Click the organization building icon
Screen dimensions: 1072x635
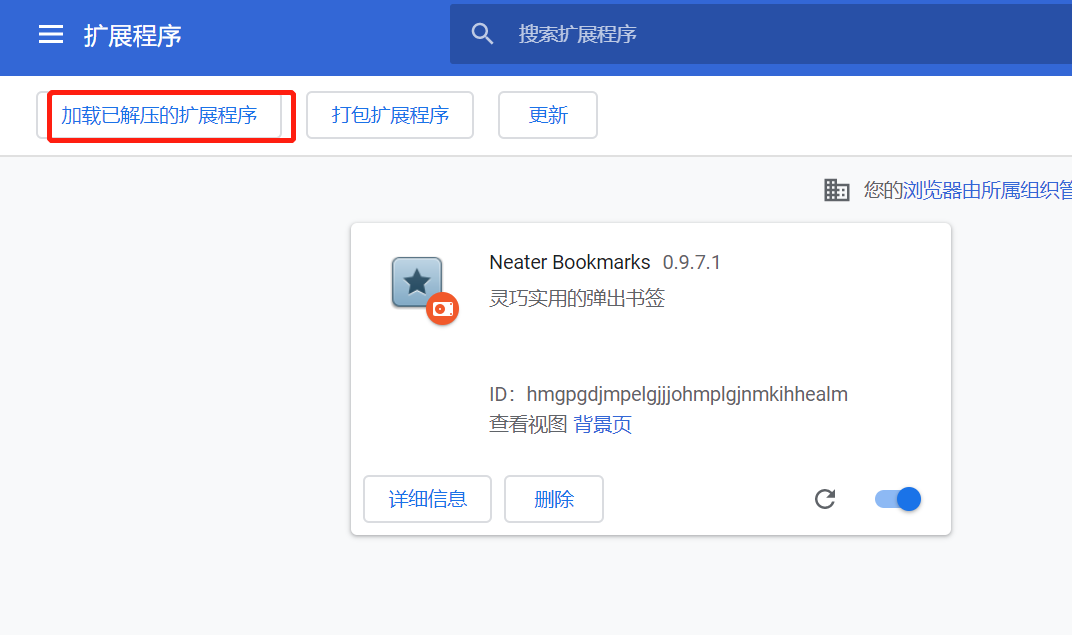click(836, 190)
